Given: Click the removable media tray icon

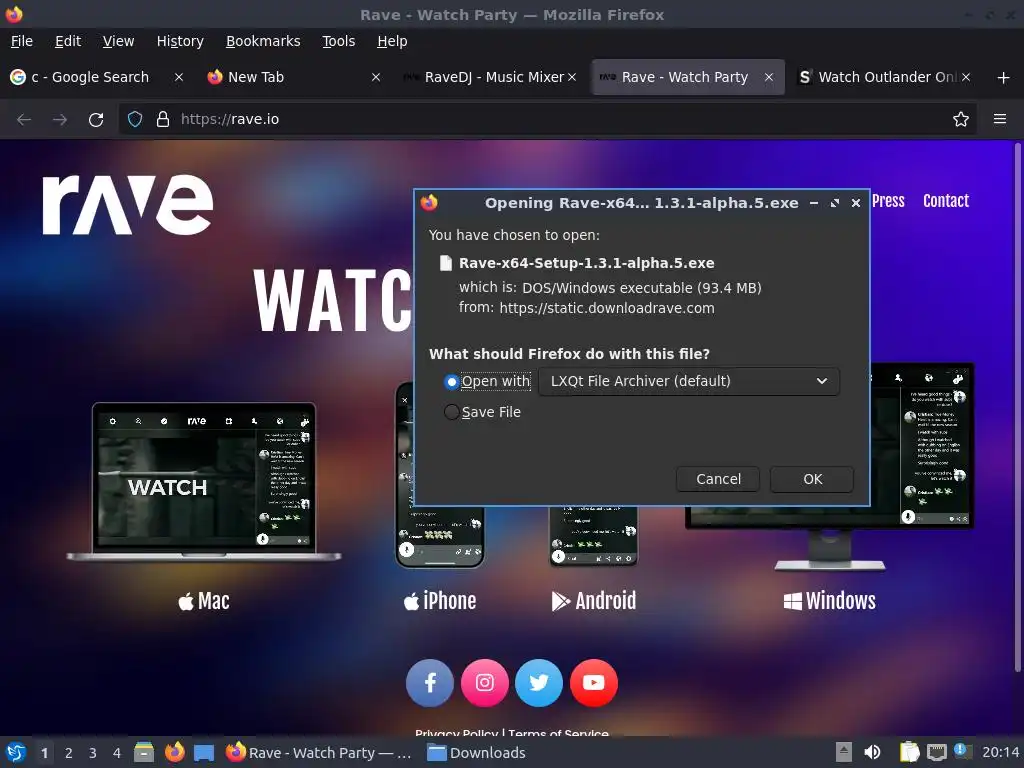Looking at the screenshot, I should pos(844,752).
